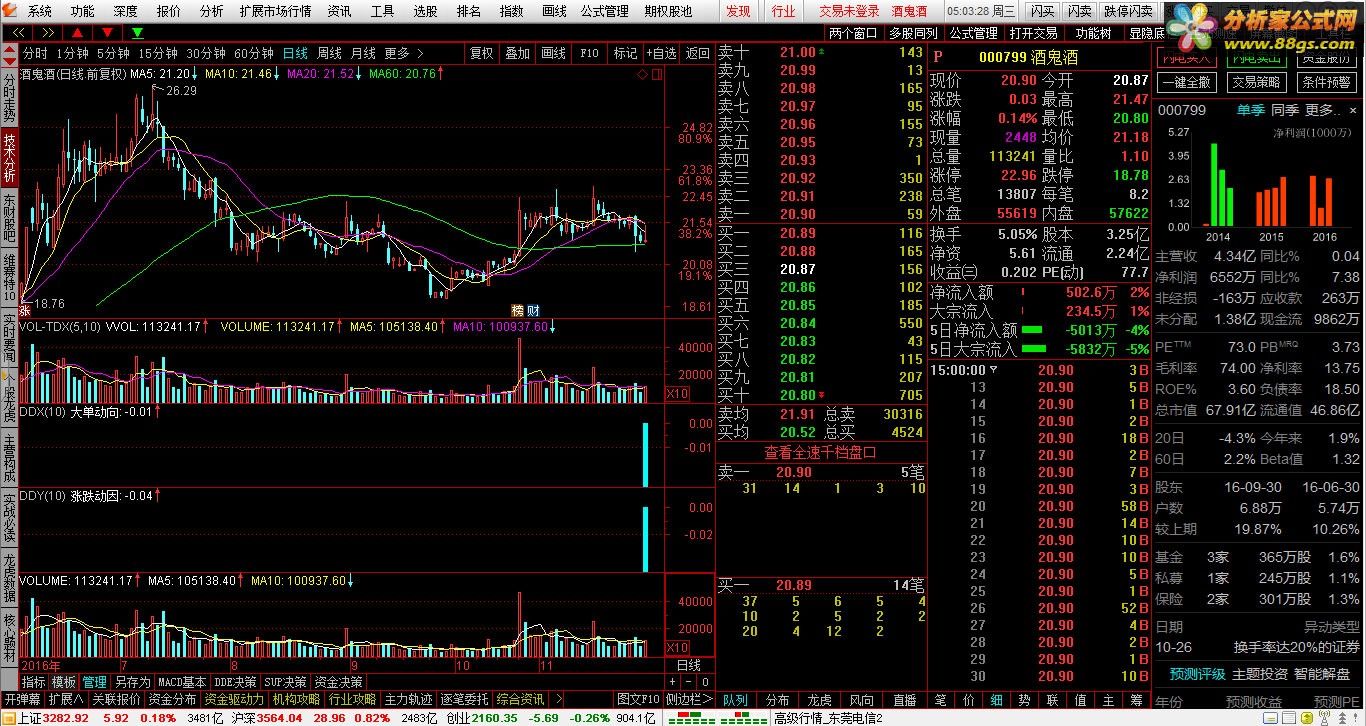Expand the 15:00:00 tick list triangle

tap(994, 369)
